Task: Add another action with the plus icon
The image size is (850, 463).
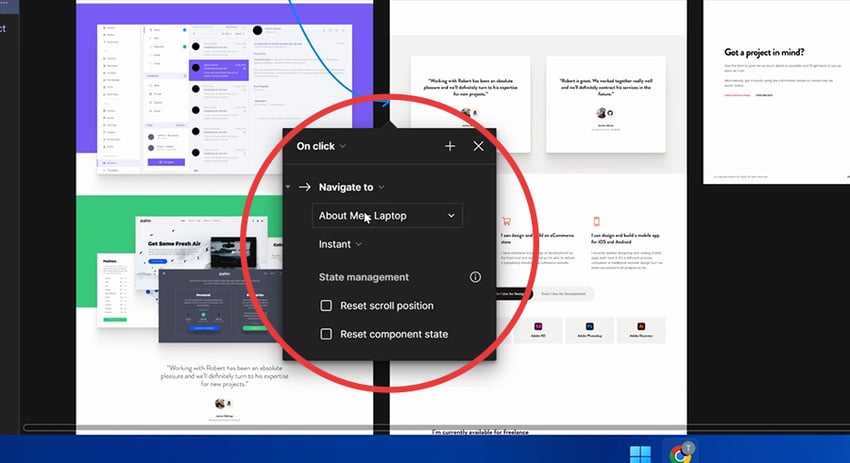Action: 450,146
